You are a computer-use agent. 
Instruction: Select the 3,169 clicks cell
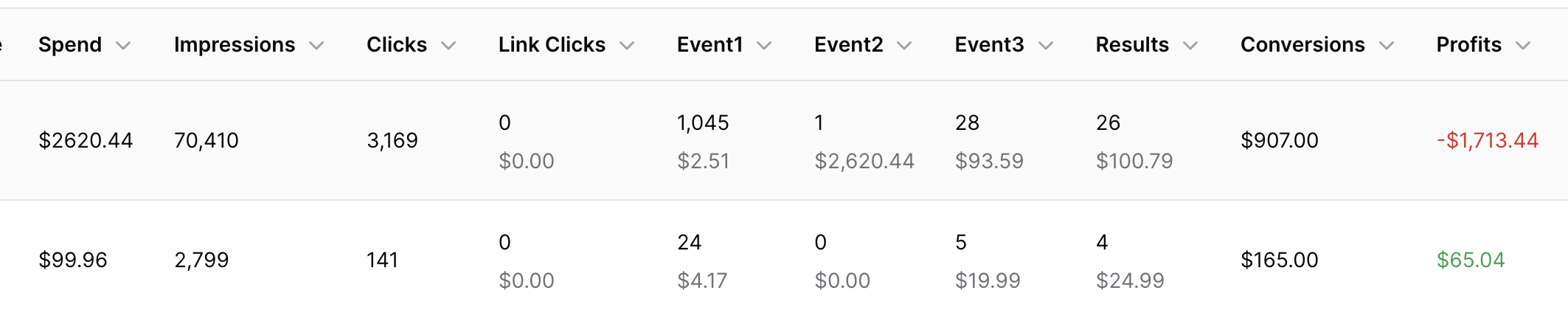click(392, 140)
